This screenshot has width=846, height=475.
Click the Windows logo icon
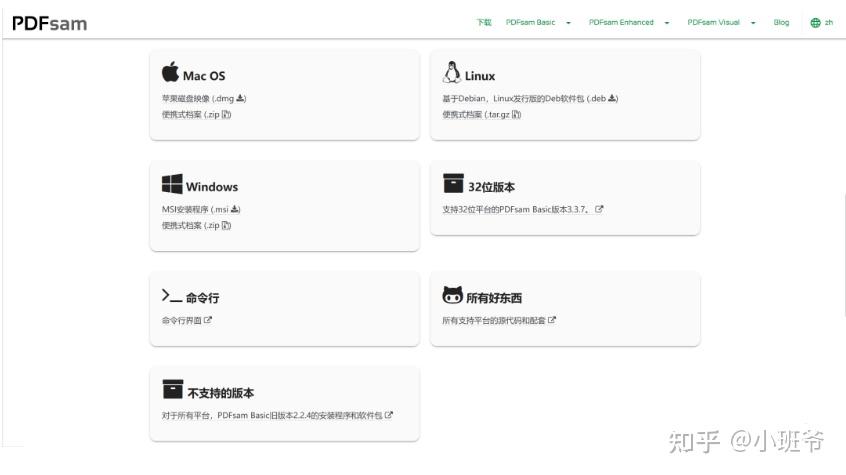click(172, 184)
